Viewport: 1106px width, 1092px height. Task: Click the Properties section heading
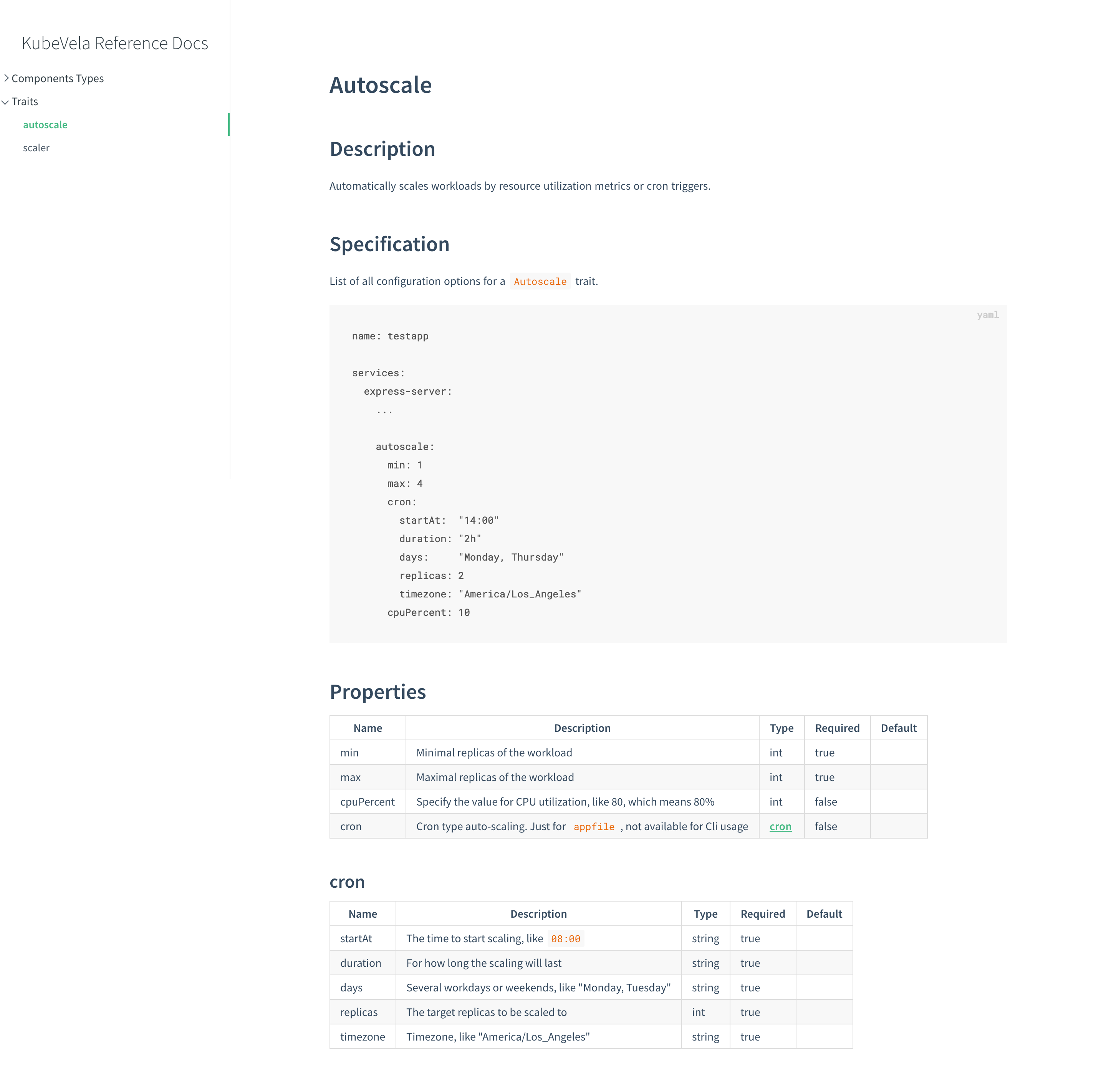[x=377, y=692]
